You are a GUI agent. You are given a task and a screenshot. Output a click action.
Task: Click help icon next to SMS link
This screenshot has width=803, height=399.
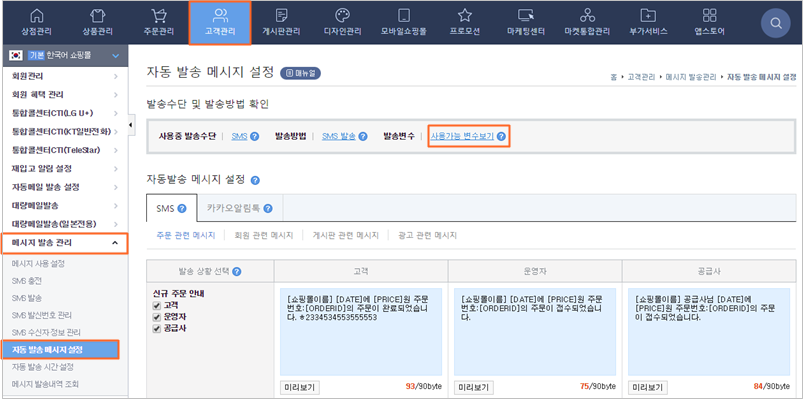(255, 137)
